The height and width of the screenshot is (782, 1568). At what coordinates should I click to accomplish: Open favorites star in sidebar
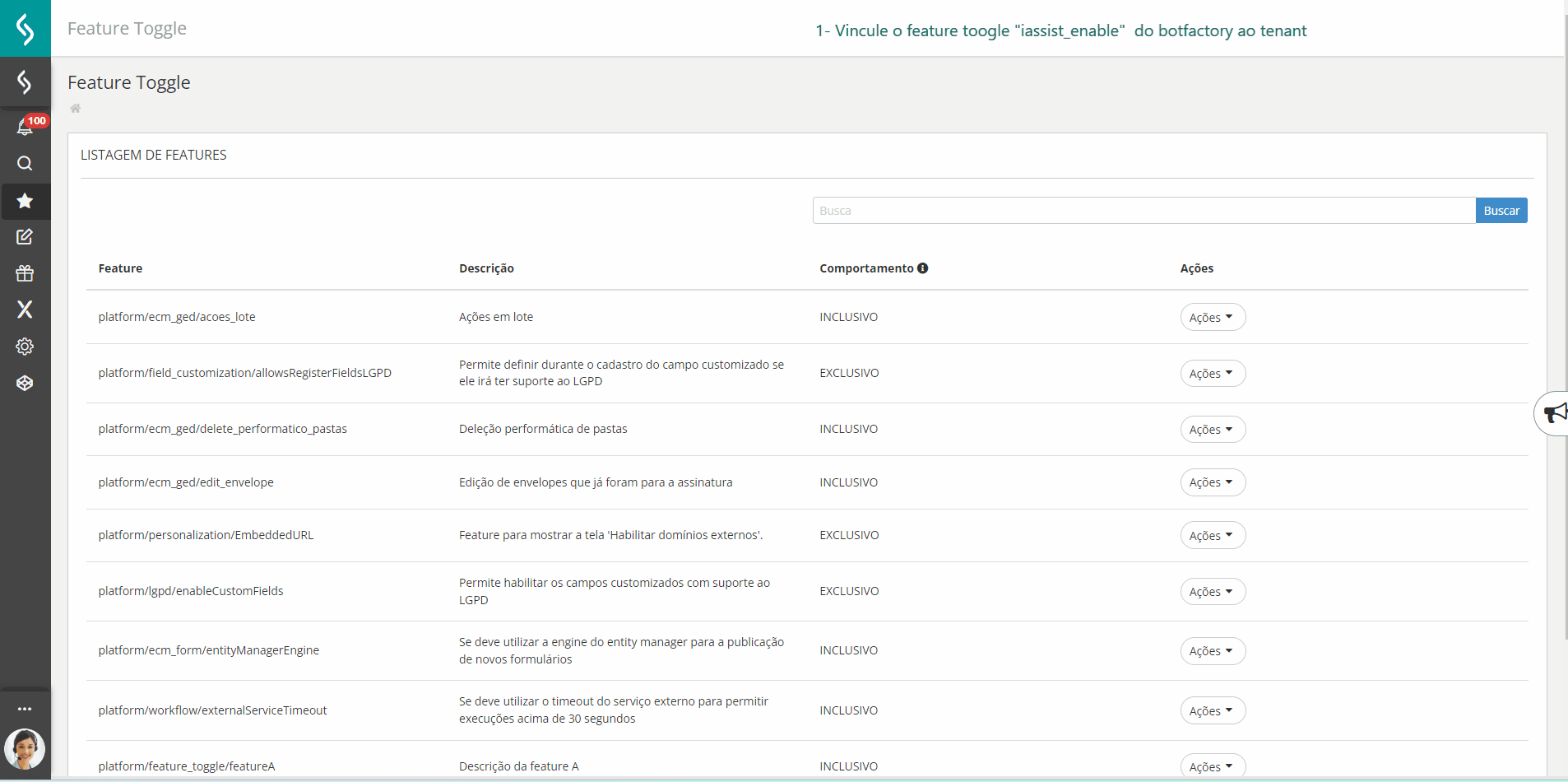pos(25,201)
